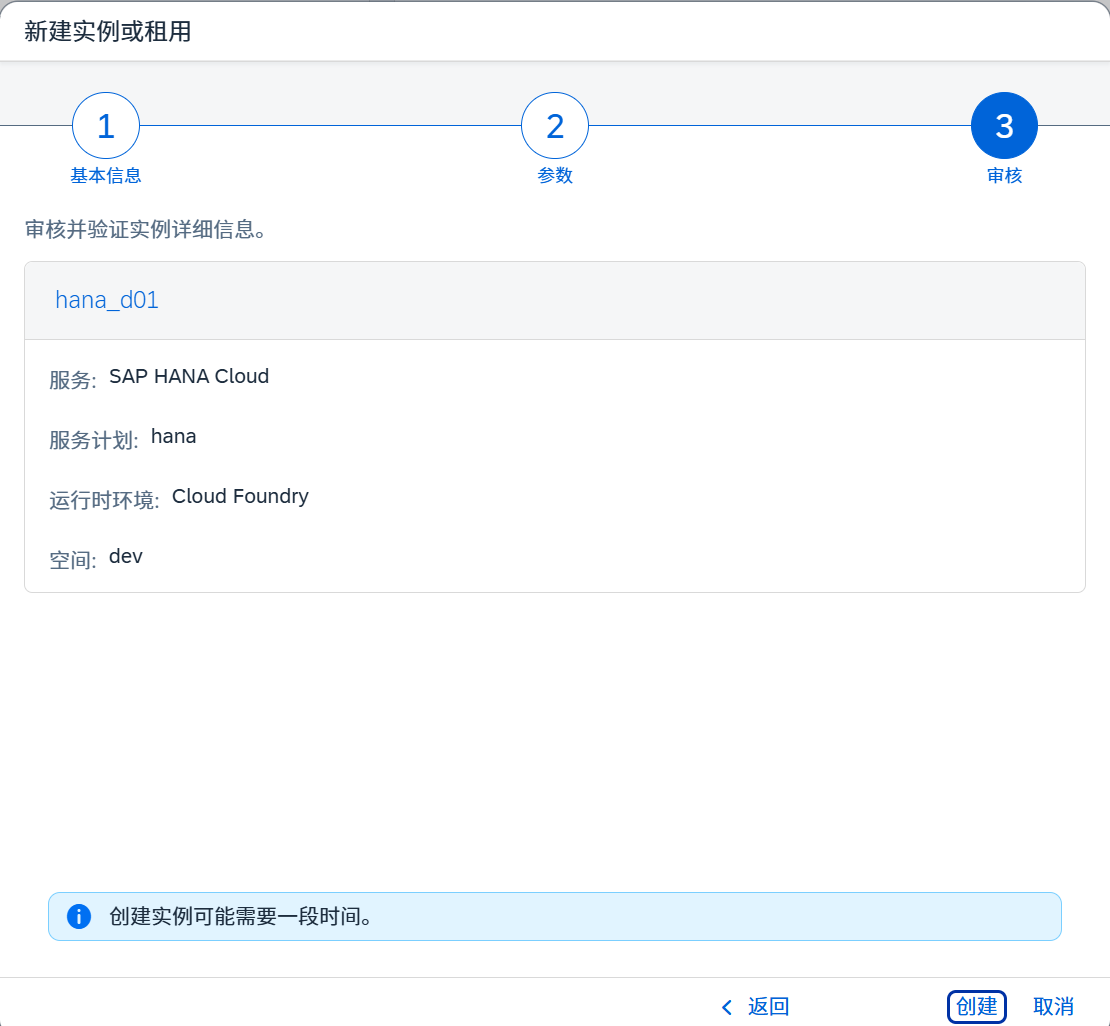Go to wizard step 1 circle
Viewport: 1110px width, 1026px height.
point(105,126)
